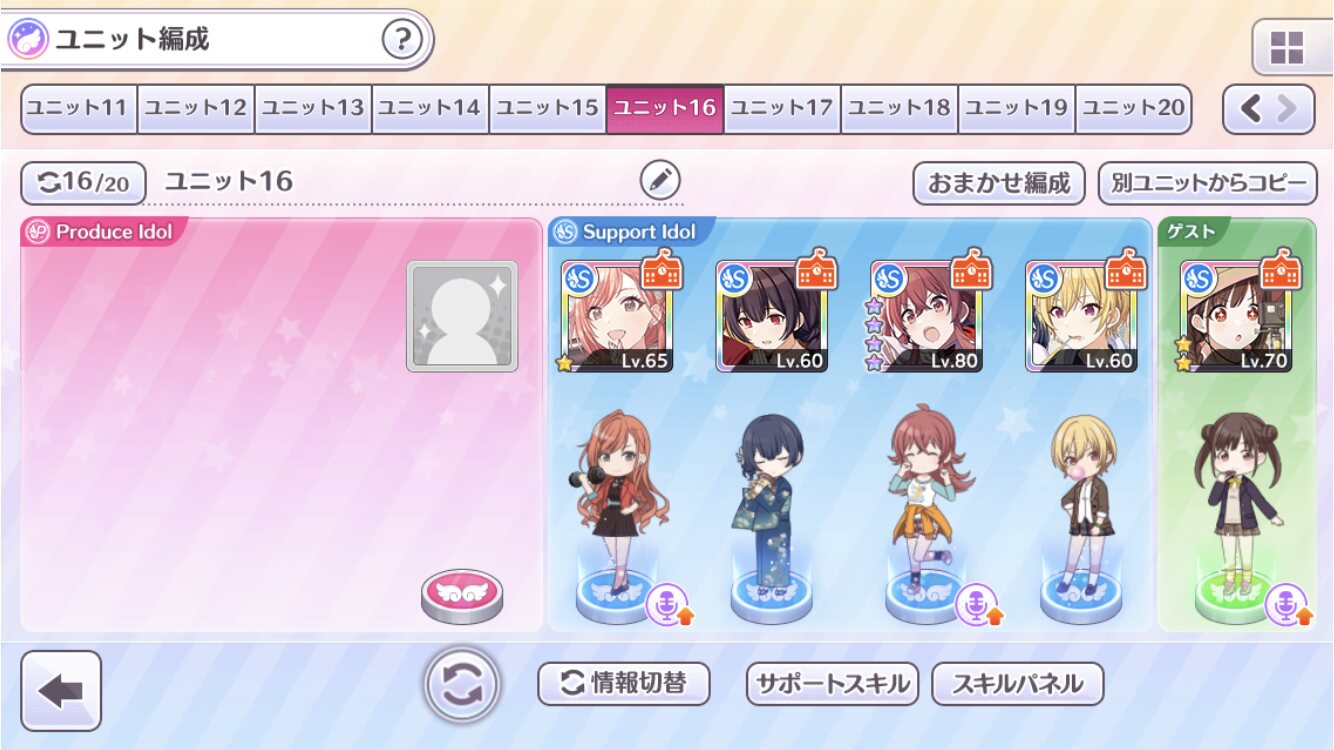Edit unit name with pencil icon
Screen dimensions: 1334x750
pyautogui.click(x=660, y=181)
